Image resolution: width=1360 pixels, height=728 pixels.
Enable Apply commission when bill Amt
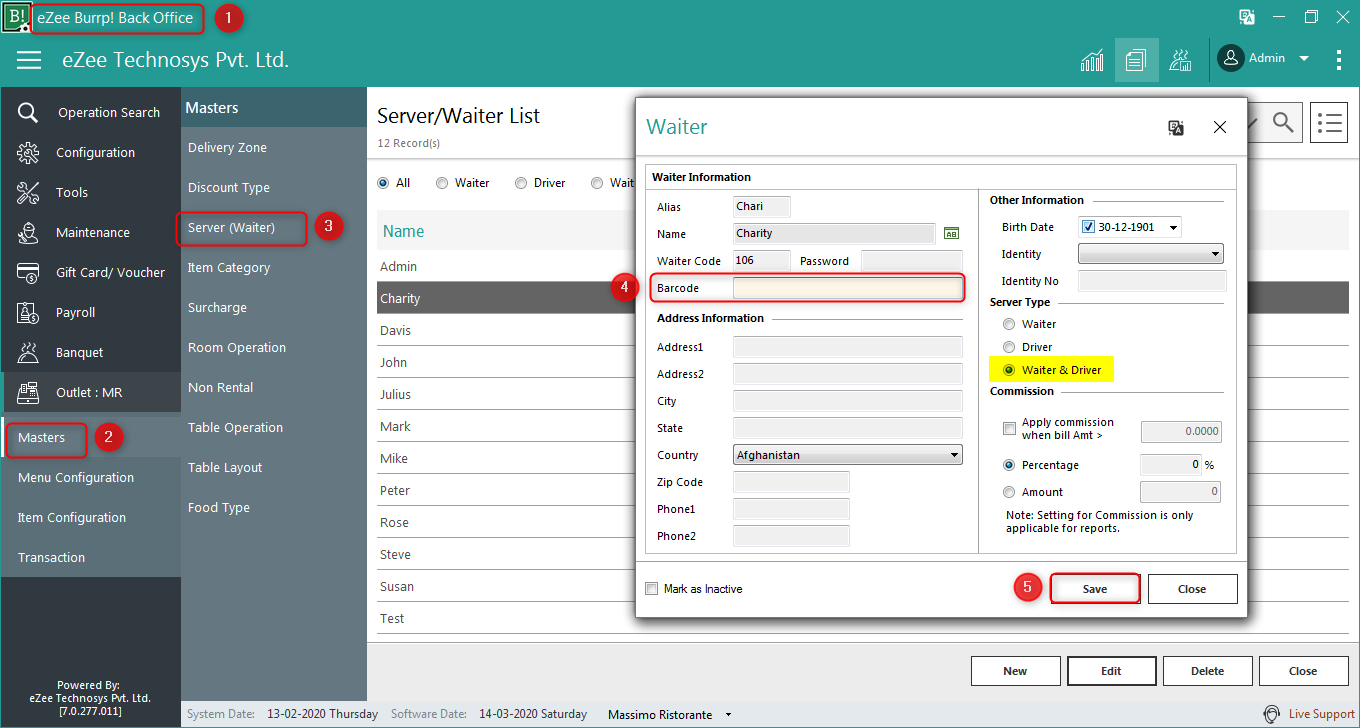[1009, 429]
